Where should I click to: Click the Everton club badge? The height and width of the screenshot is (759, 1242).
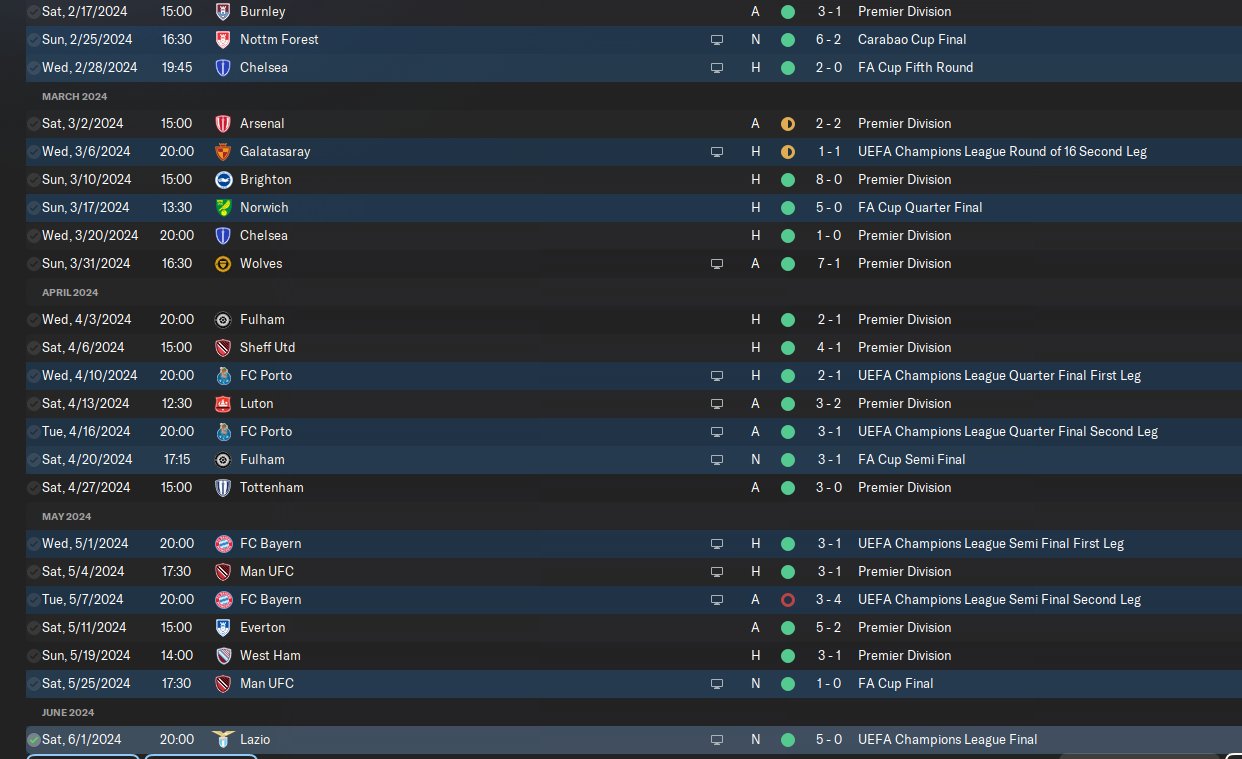pyautogui.click(x=223, y=628)
